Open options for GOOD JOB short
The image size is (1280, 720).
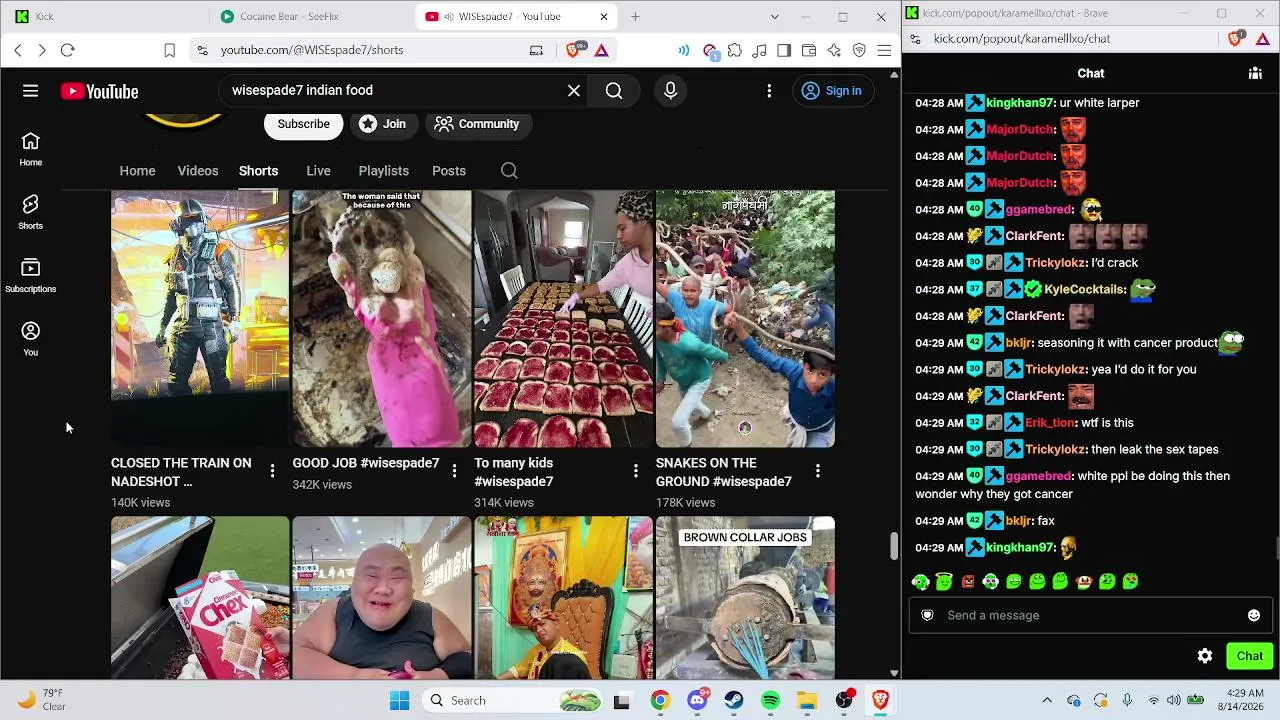[x=454, y=470]
